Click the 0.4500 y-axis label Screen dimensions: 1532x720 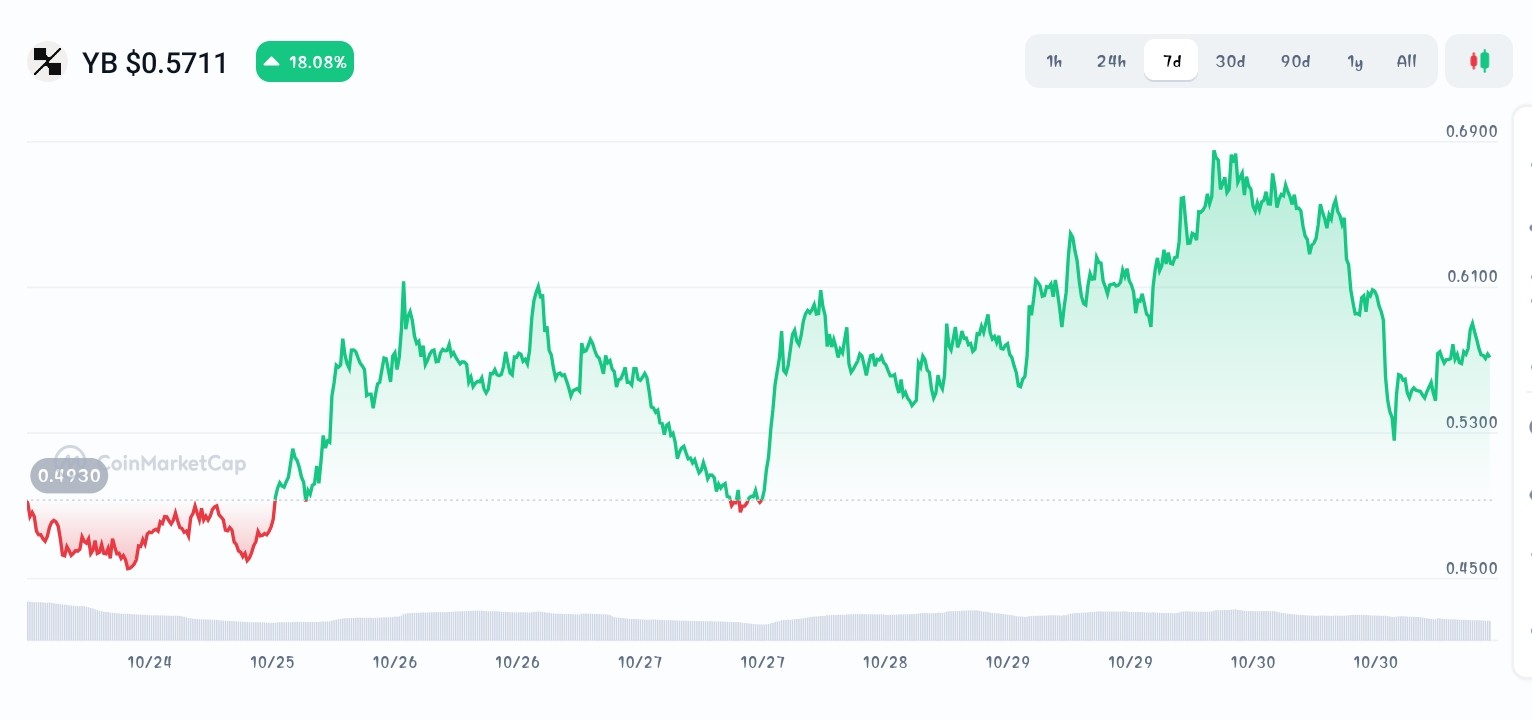coord(1472,568)
